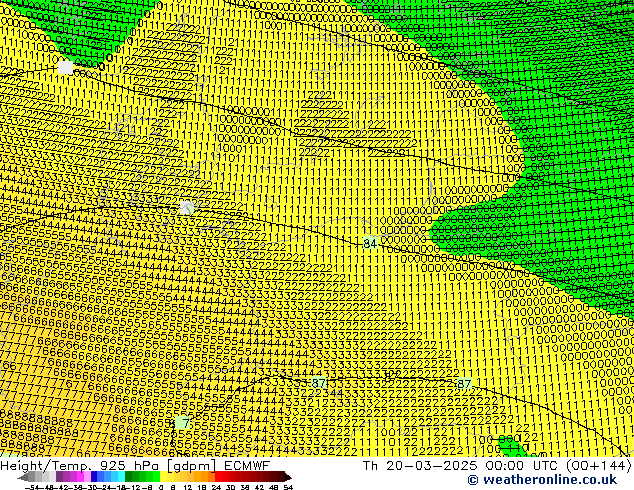Pick the cyan legend swatch near -18

point(121,477)
